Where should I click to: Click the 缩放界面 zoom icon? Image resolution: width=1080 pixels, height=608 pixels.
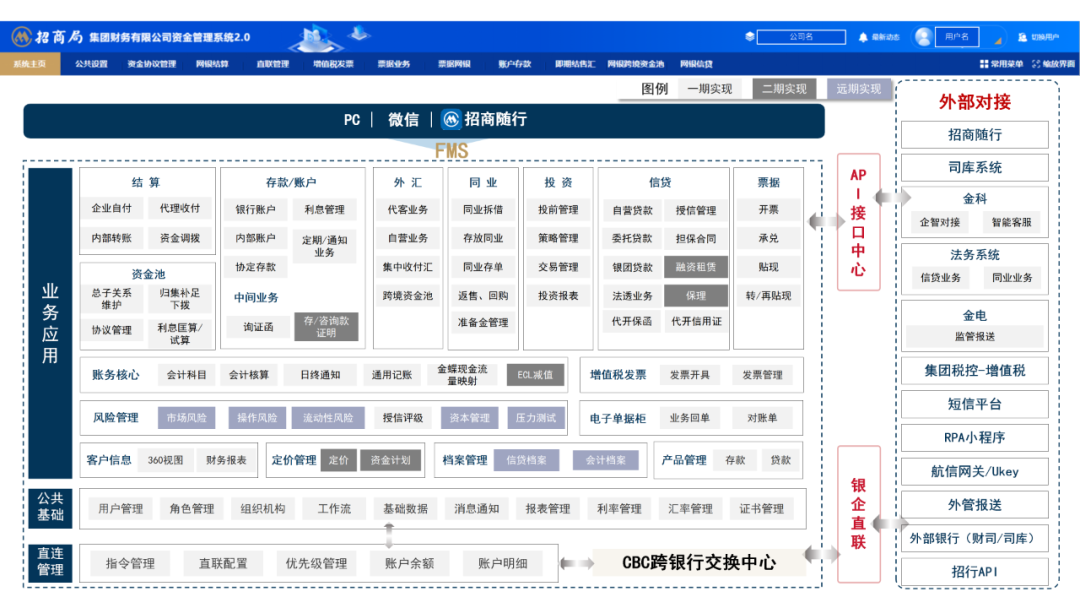(1036, 64)
